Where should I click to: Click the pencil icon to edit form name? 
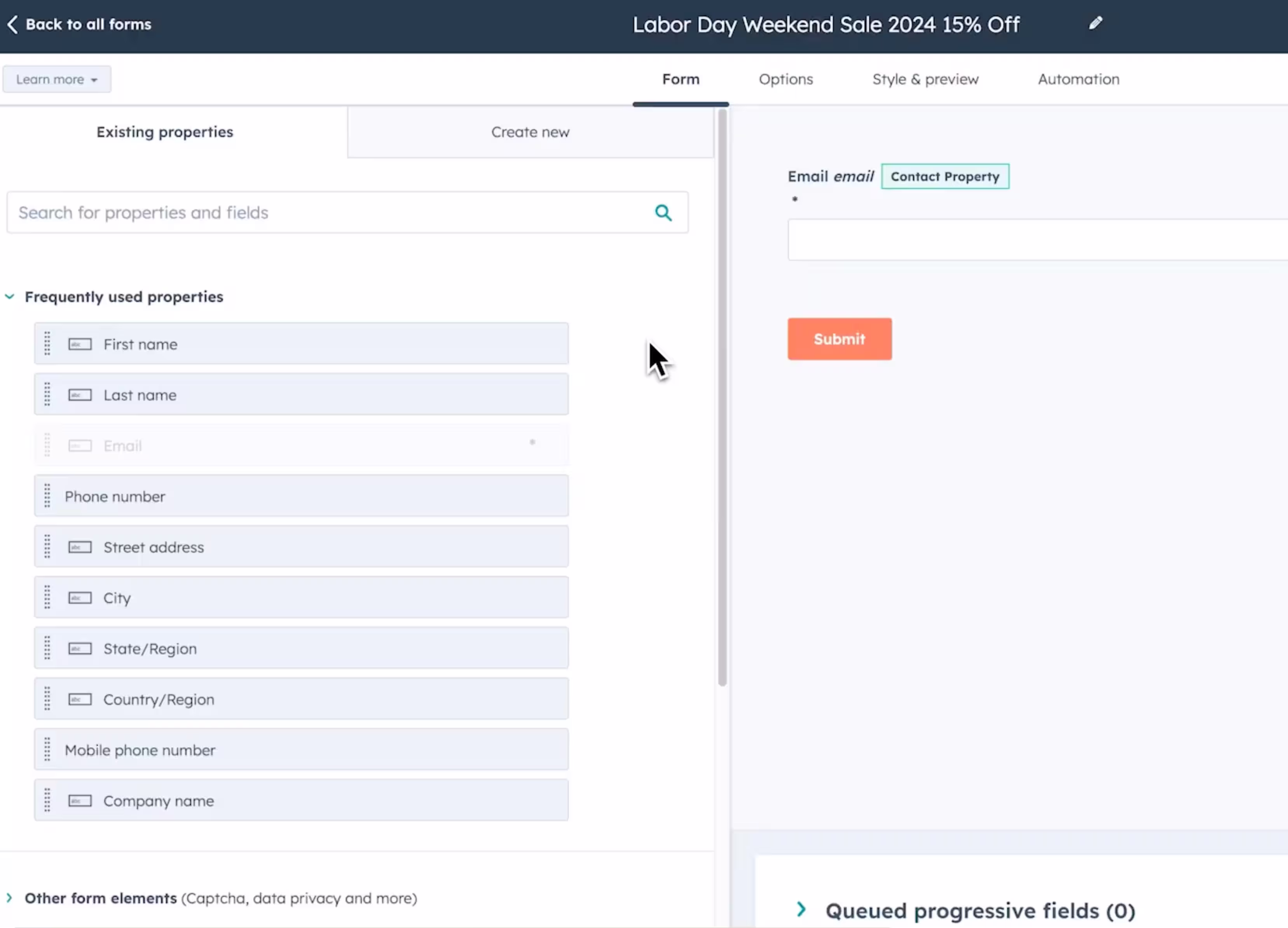tap(1096, 23)
